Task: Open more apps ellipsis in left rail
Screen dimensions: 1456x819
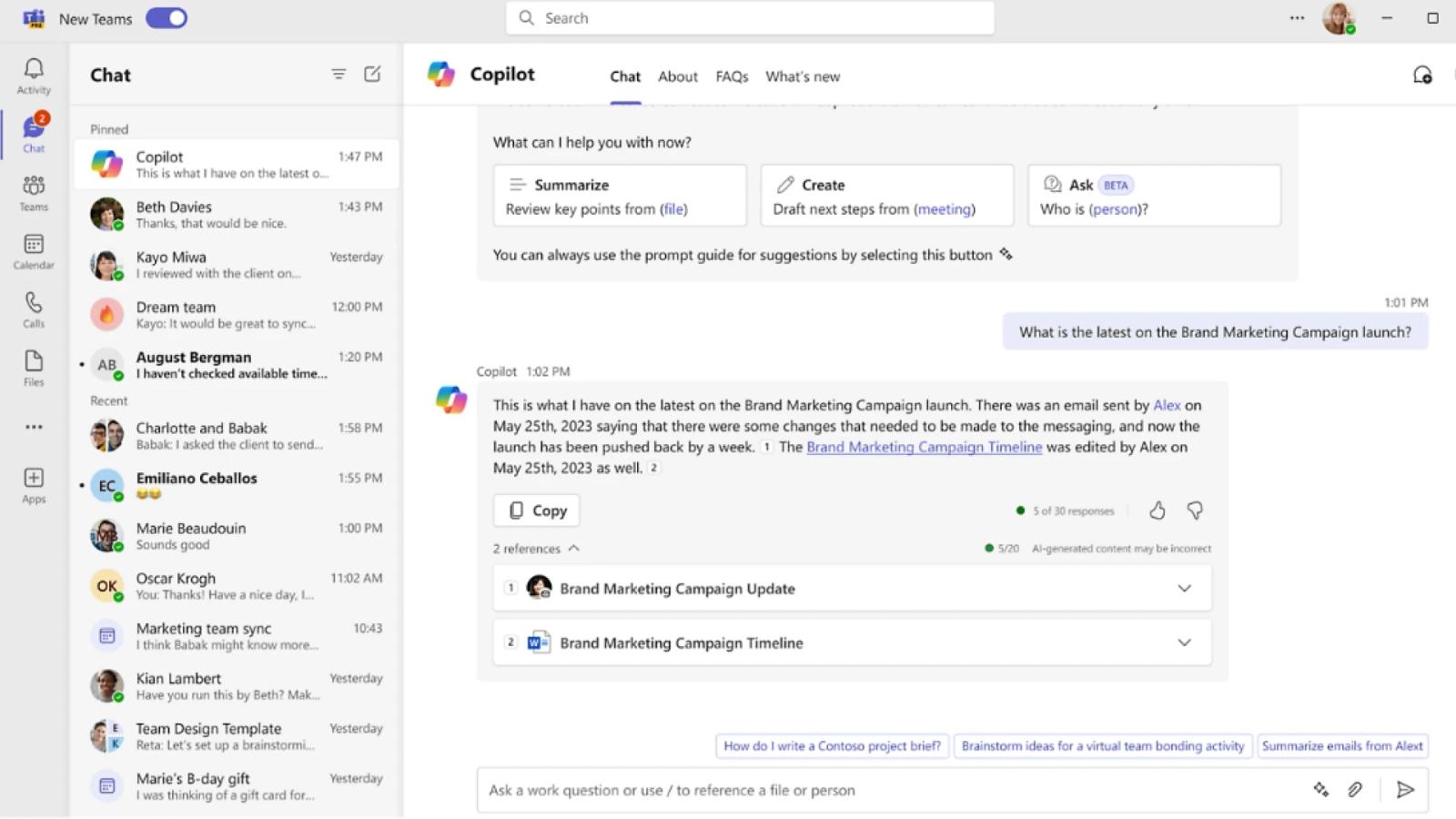Action: coord(34,427)
